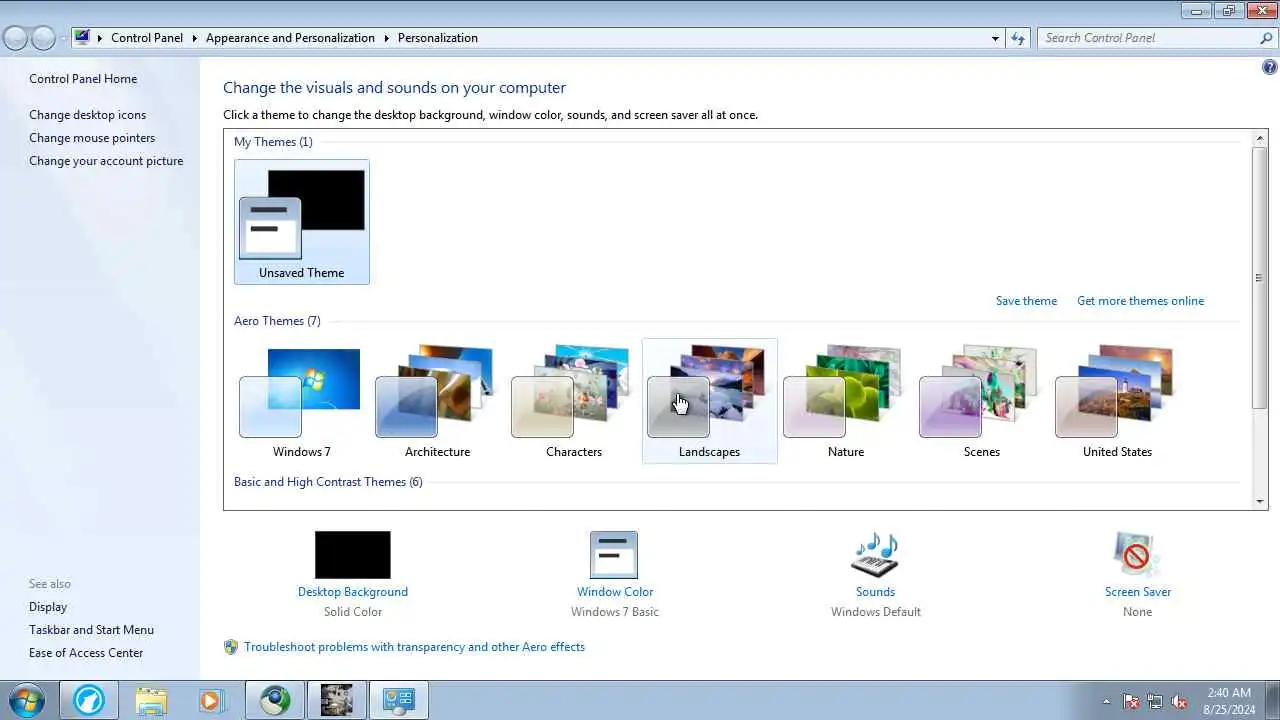Click the theme list scrollbar thumb
The image size is (1280, 720).
pyautogui.click(x=1259, y=277)
